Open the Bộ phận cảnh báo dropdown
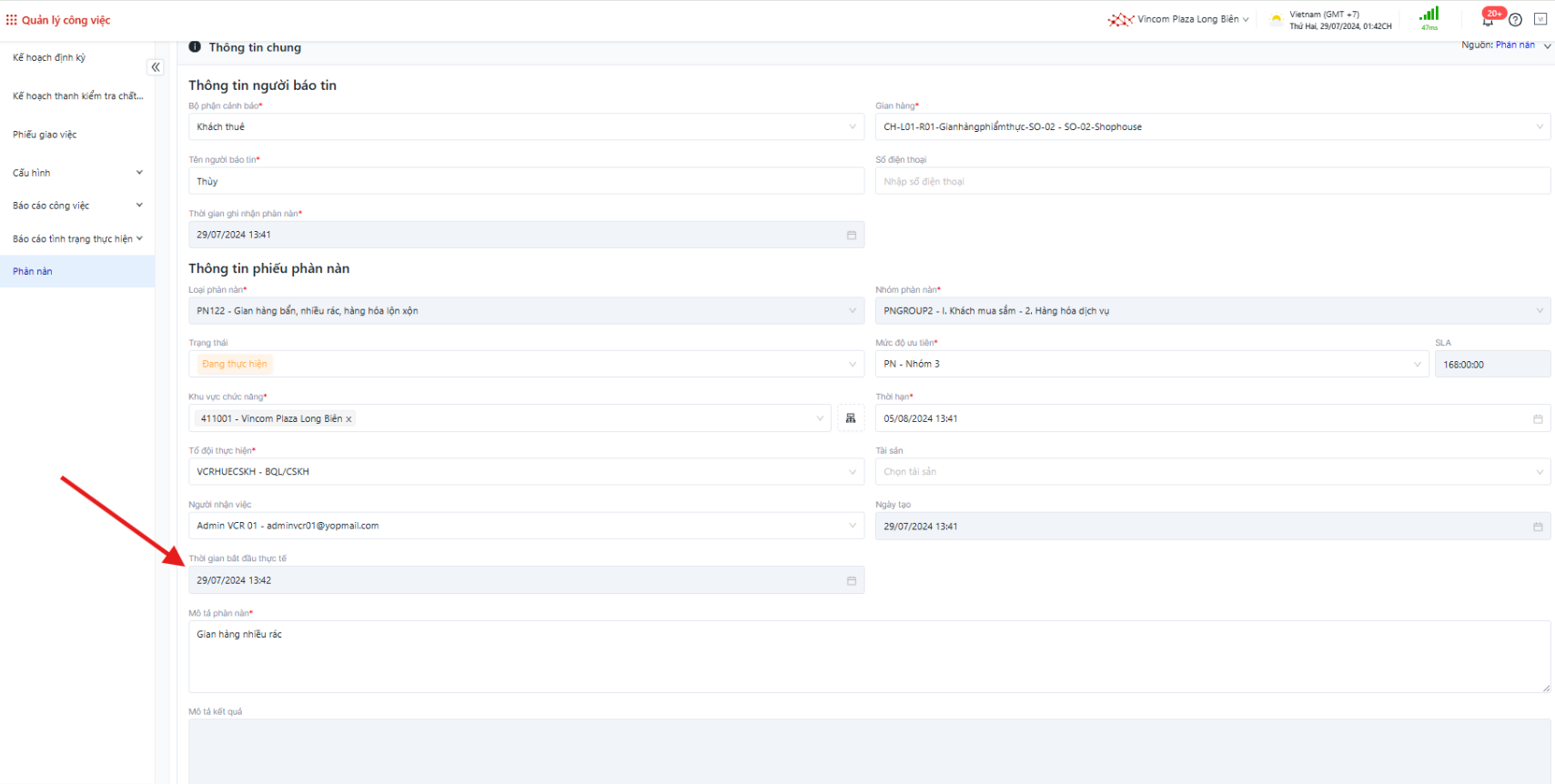 click(x=526, y=127)
